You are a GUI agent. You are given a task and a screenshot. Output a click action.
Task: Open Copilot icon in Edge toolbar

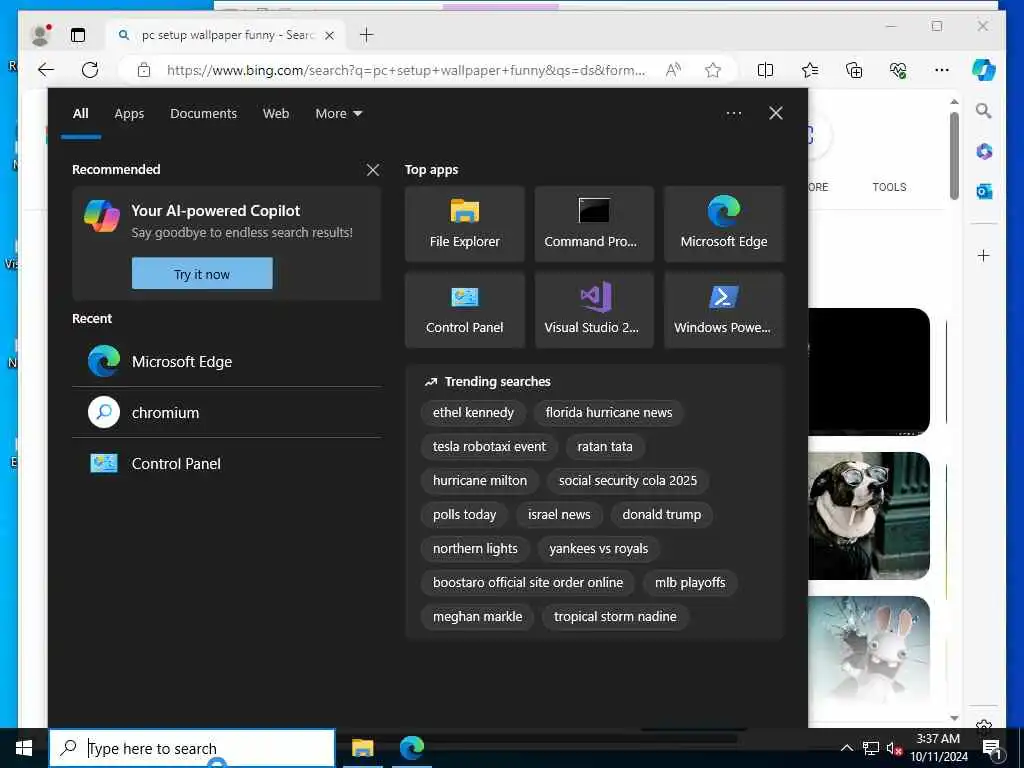(984, 70)
